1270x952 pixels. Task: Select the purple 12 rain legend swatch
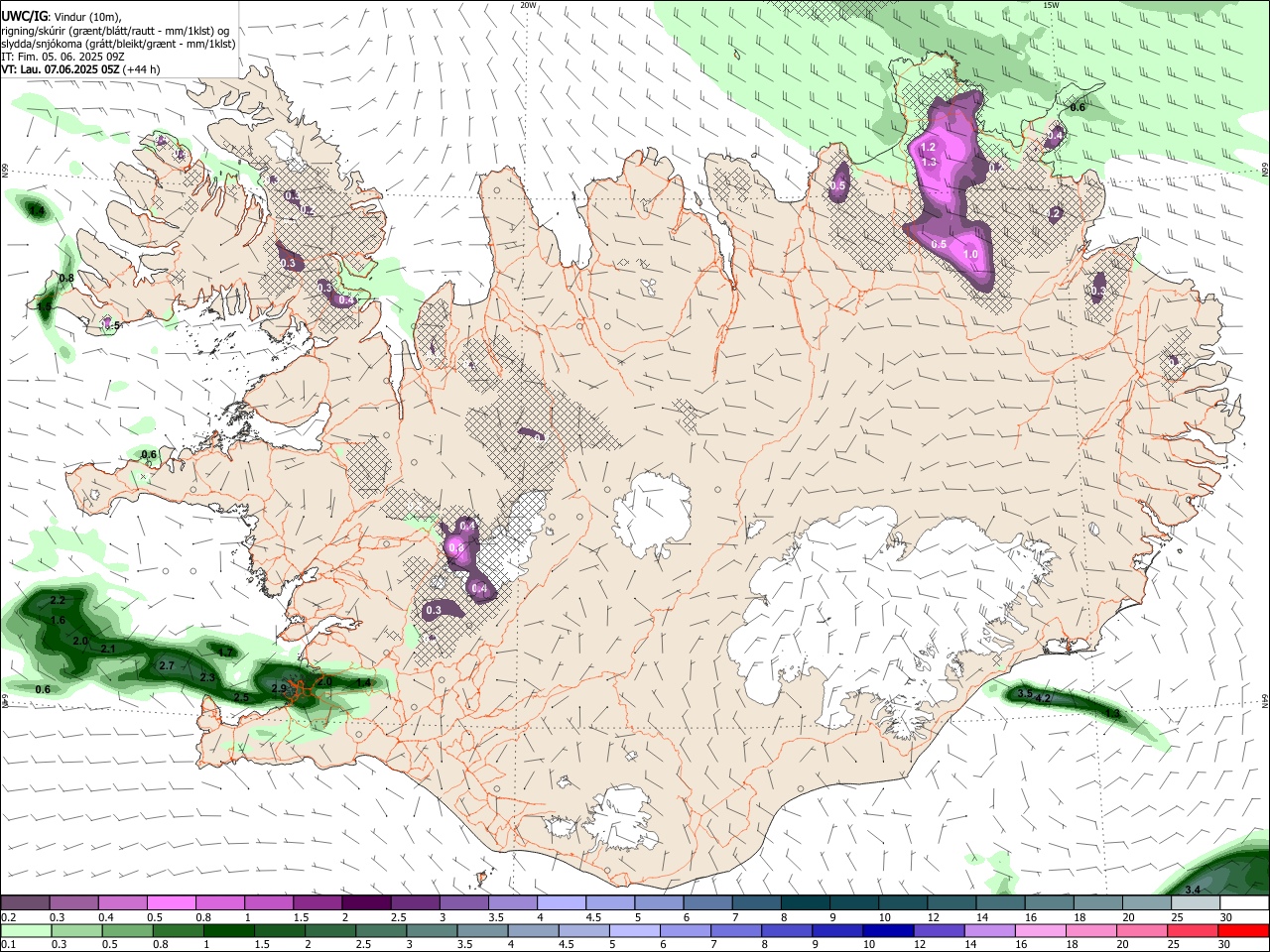pos(940,931)
